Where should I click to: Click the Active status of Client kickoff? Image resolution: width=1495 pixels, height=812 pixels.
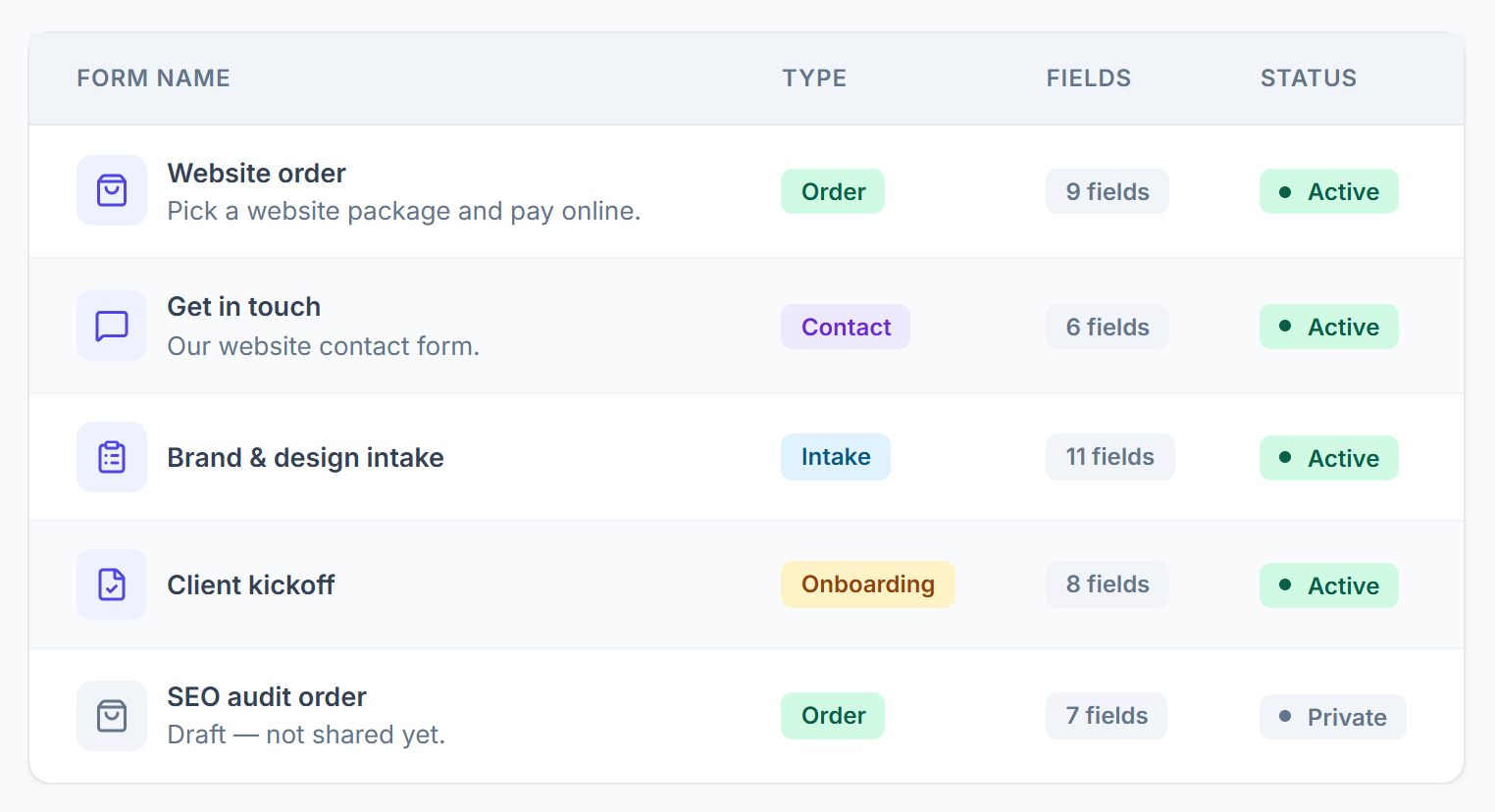pos(1329,585)
